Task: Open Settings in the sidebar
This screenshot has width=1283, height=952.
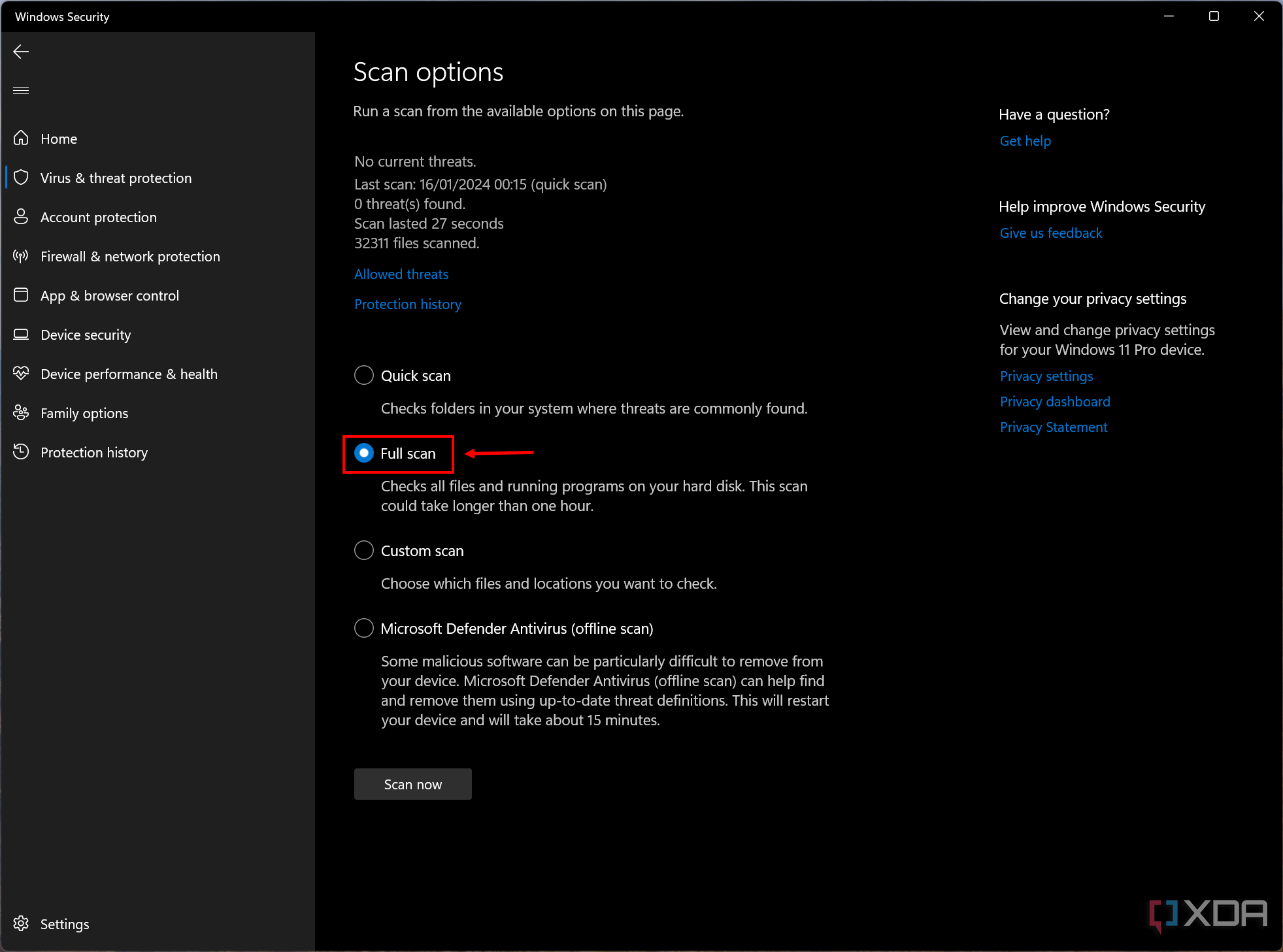Action: coord(158,924)
